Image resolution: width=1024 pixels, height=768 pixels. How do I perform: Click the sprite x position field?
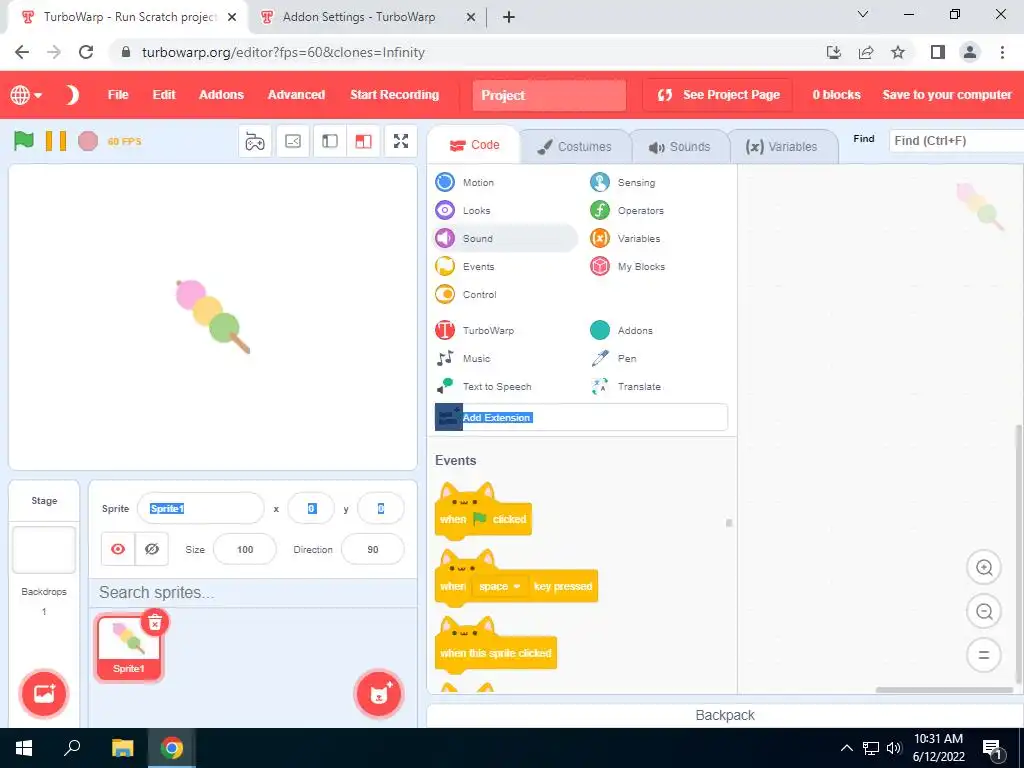click(x=312, y=509)
